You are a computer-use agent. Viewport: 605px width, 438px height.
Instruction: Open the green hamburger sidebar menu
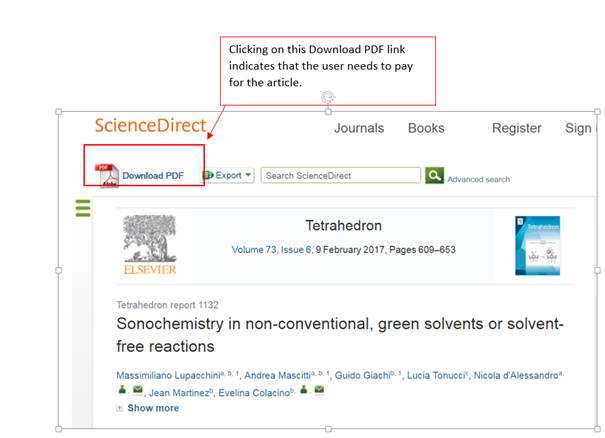click(x=83, y=208)
